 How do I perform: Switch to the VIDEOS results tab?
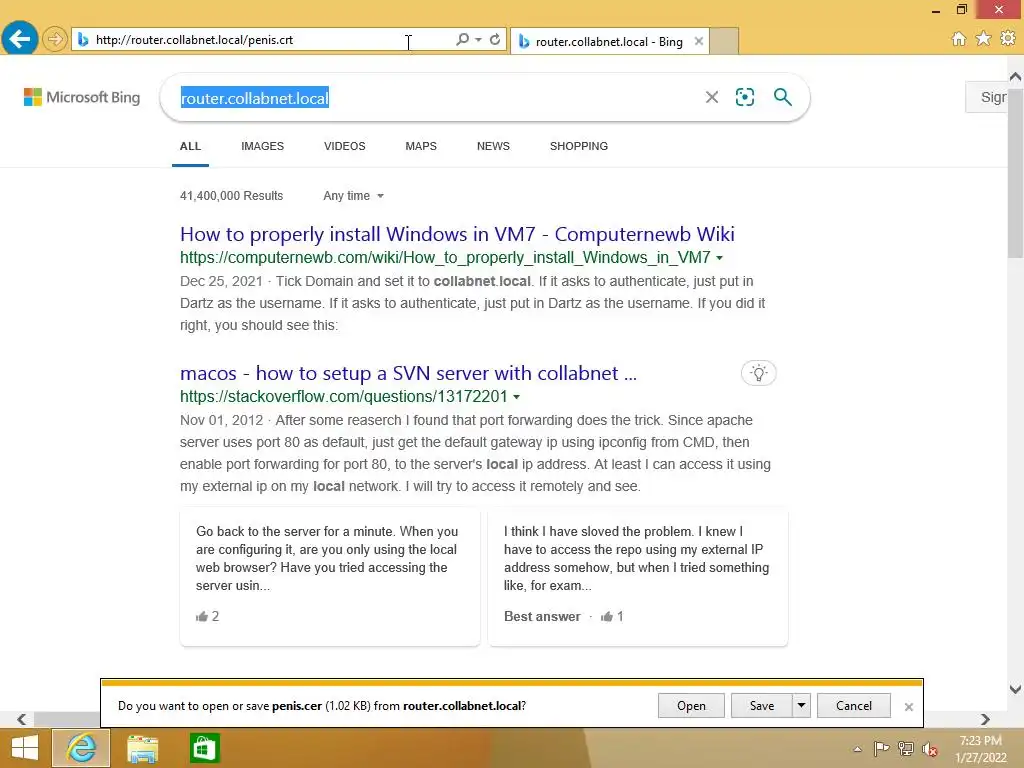(x=344, y=146)
